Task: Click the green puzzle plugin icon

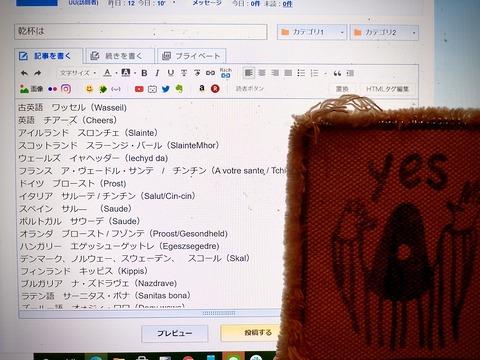Action: tap(103, 89)
